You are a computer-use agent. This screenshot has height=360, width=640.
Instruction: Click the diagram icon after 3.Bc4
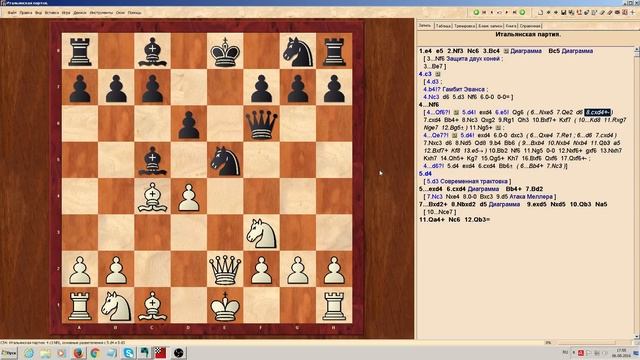point(506,51)
